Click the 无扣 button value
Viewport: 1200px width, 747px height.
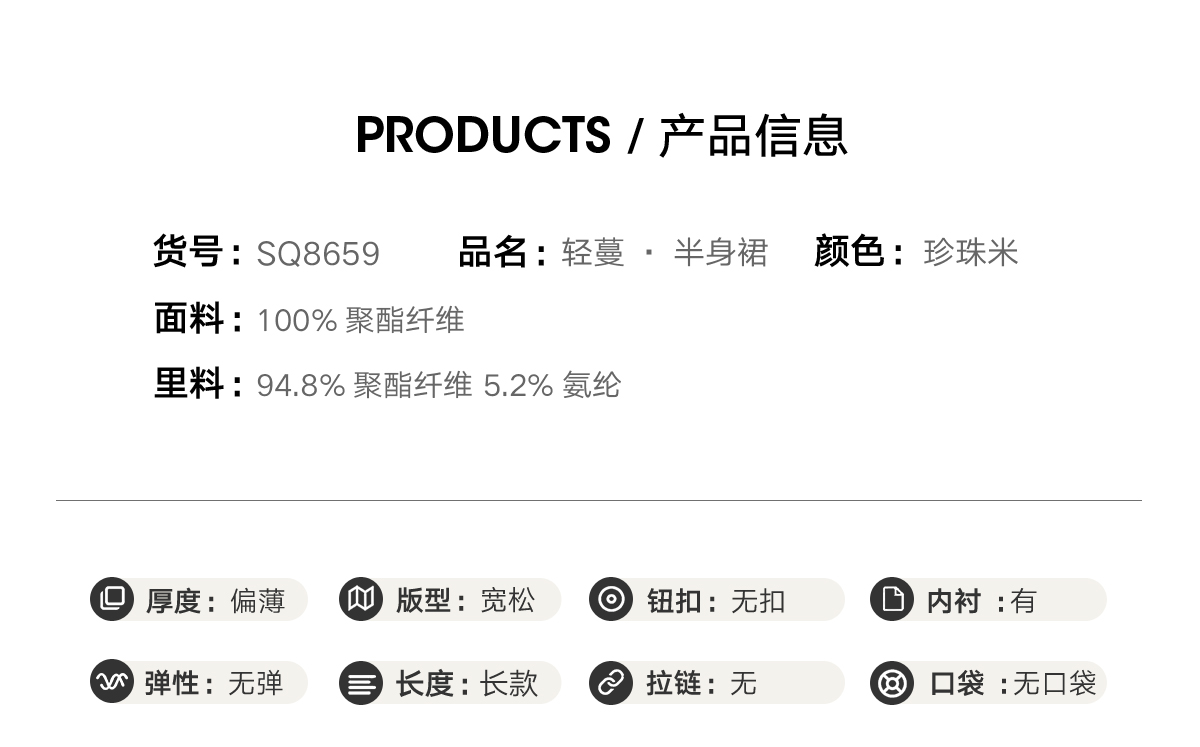point(758,601)
